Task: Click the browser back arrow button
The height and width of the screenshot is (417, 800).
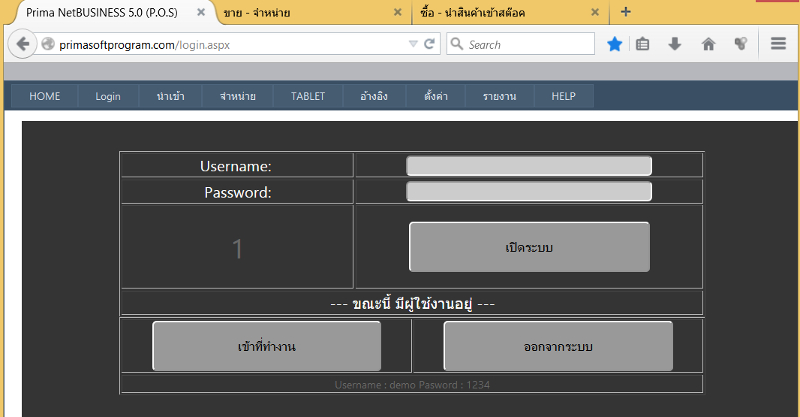Action: pyautogui.click(x=22, y=44)
